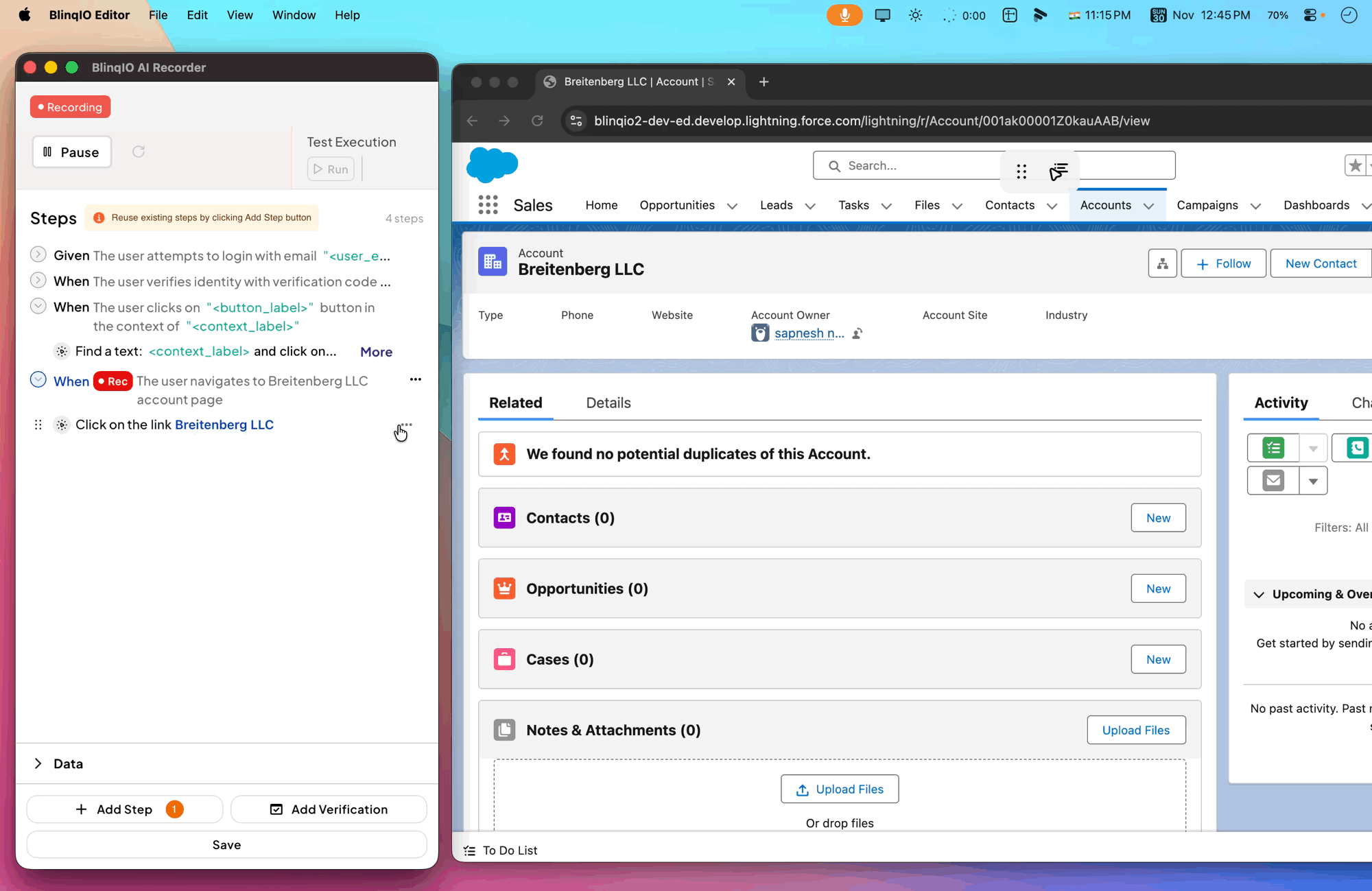Expand the Given login step

click(x=38, y=255)
